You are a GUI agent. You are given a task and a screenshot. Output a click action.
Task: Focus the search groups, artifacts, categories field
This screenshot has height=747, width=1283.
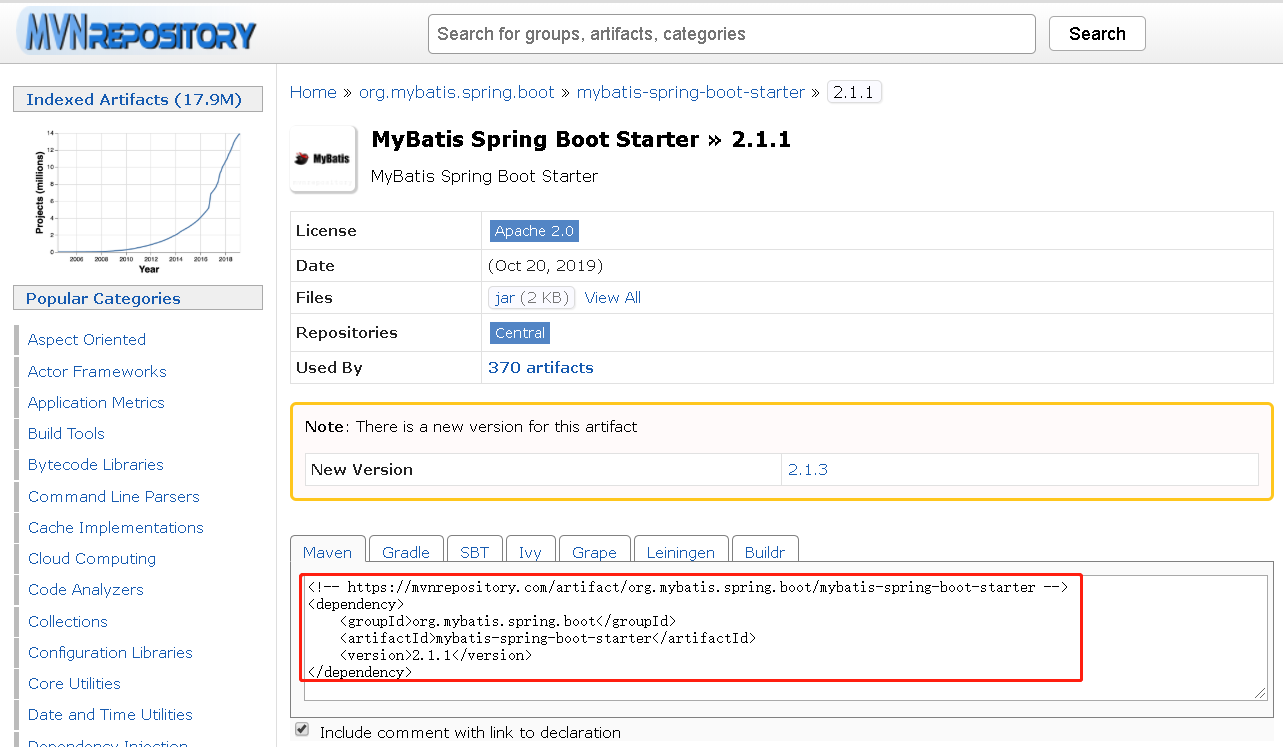pyautogui.click(x=732, y=34)
